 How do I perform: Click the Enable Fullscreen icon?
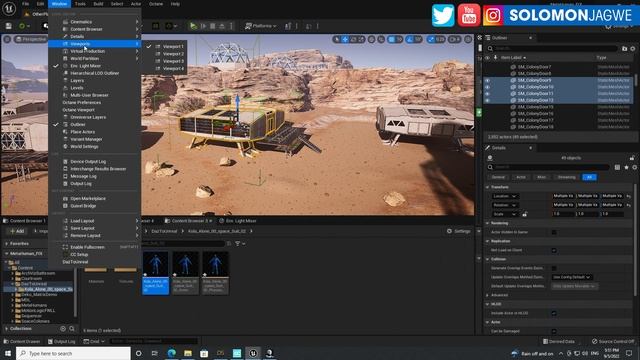65,247
